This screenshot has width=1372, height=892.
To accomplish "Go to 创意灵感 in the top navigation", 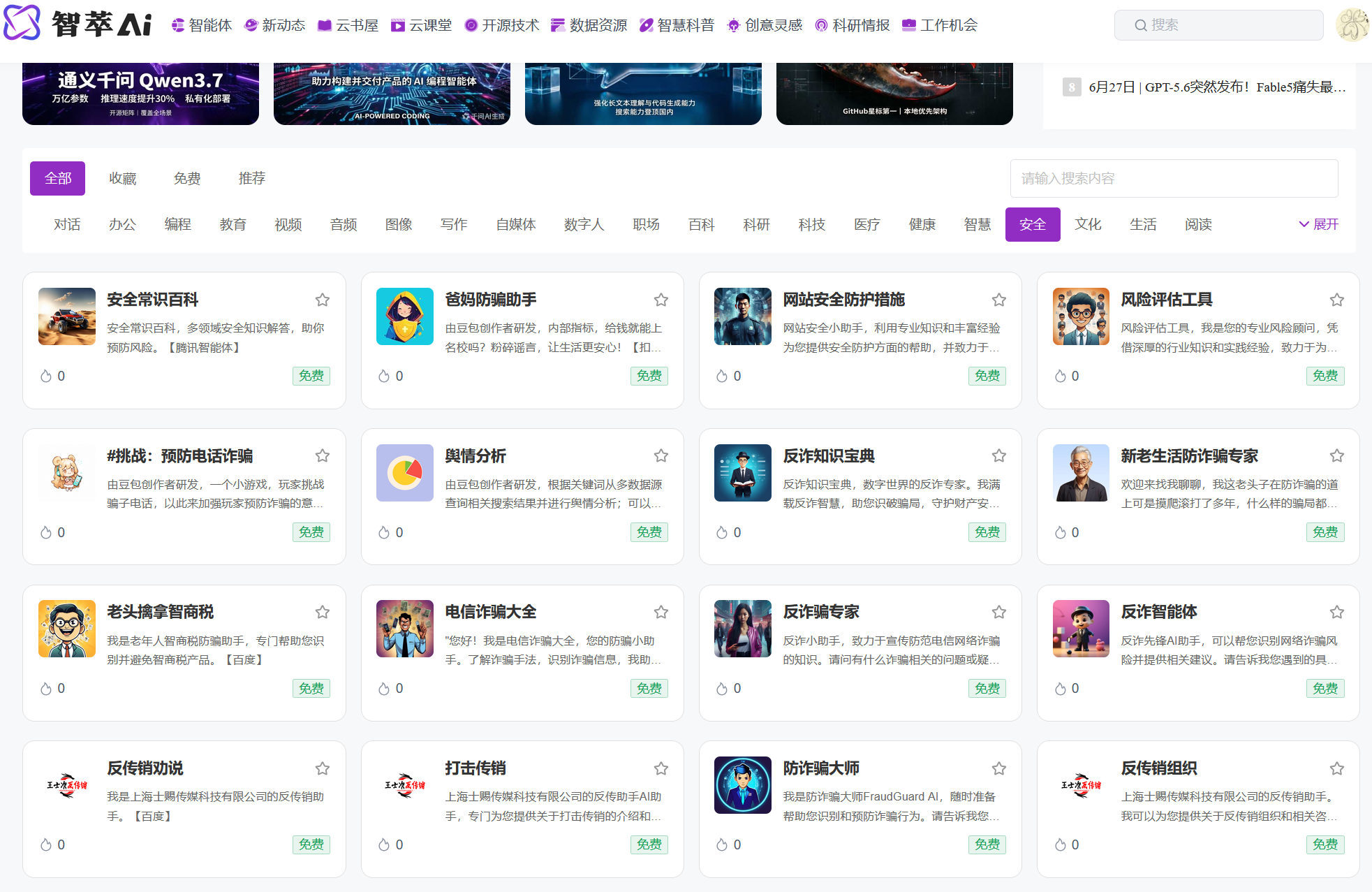I will [x=765, y=25].
